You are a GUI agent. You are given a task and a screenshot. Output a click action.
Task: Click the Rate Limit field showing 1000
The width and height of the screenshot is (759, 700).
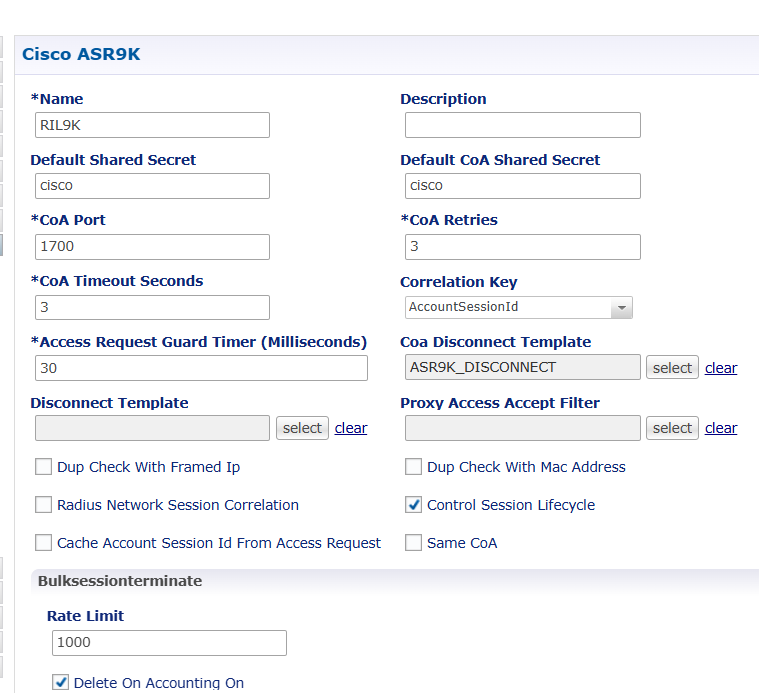click(x=169, y=643)
